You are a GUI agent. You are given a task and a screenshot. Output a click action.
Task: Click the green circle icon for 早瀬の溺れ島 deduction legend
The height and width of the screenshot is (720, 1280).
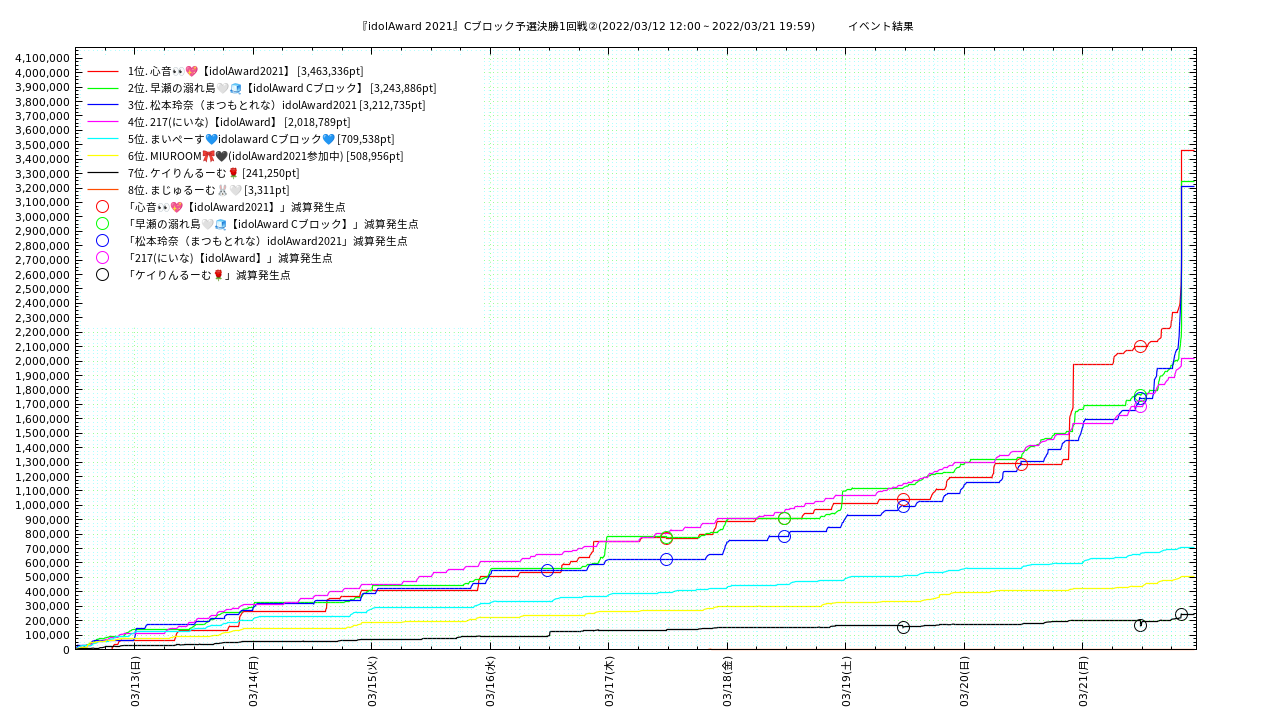[x=102, y=224]
